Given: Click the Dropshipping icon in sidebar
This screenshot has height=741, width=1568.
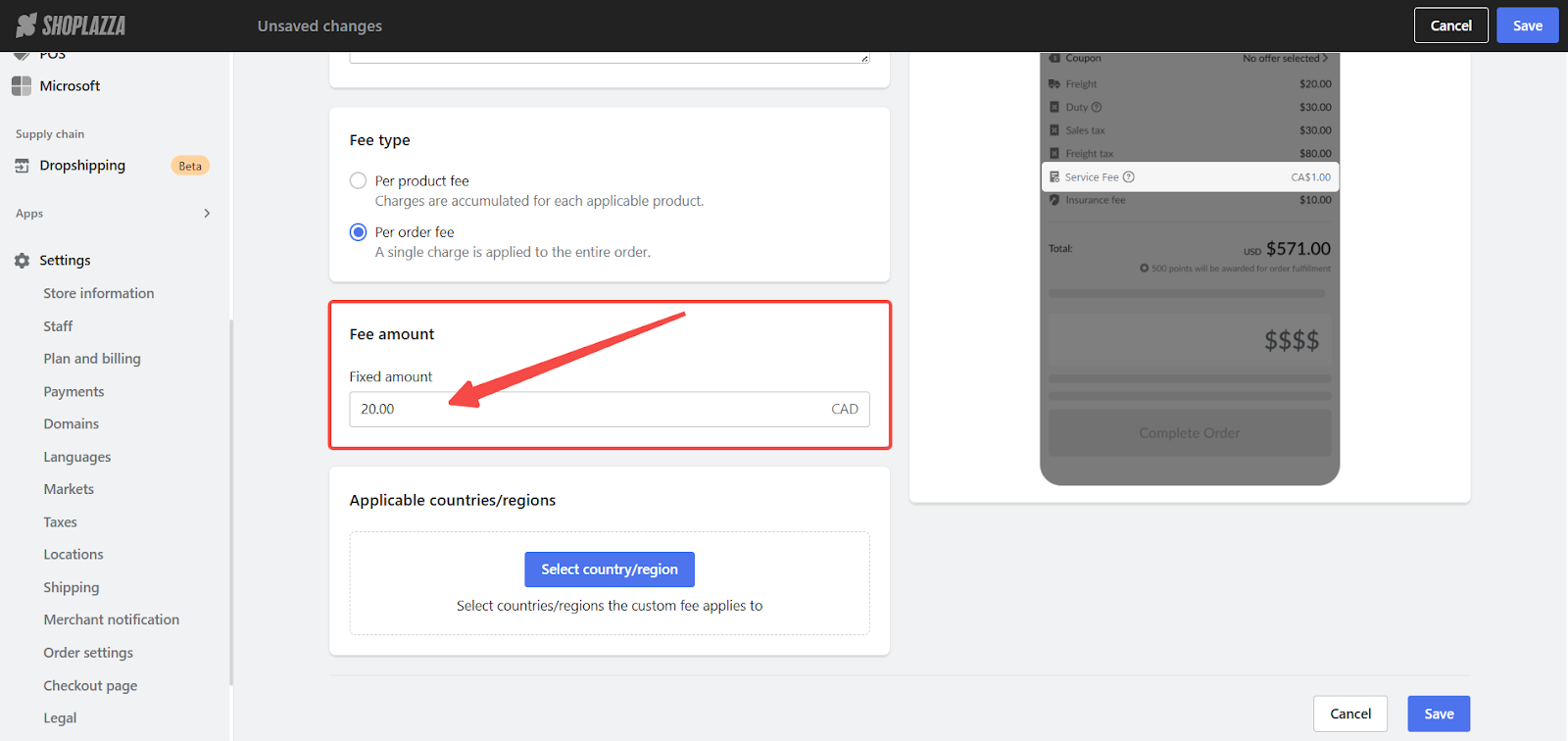Looking at the screenshot, I should 22,166.
